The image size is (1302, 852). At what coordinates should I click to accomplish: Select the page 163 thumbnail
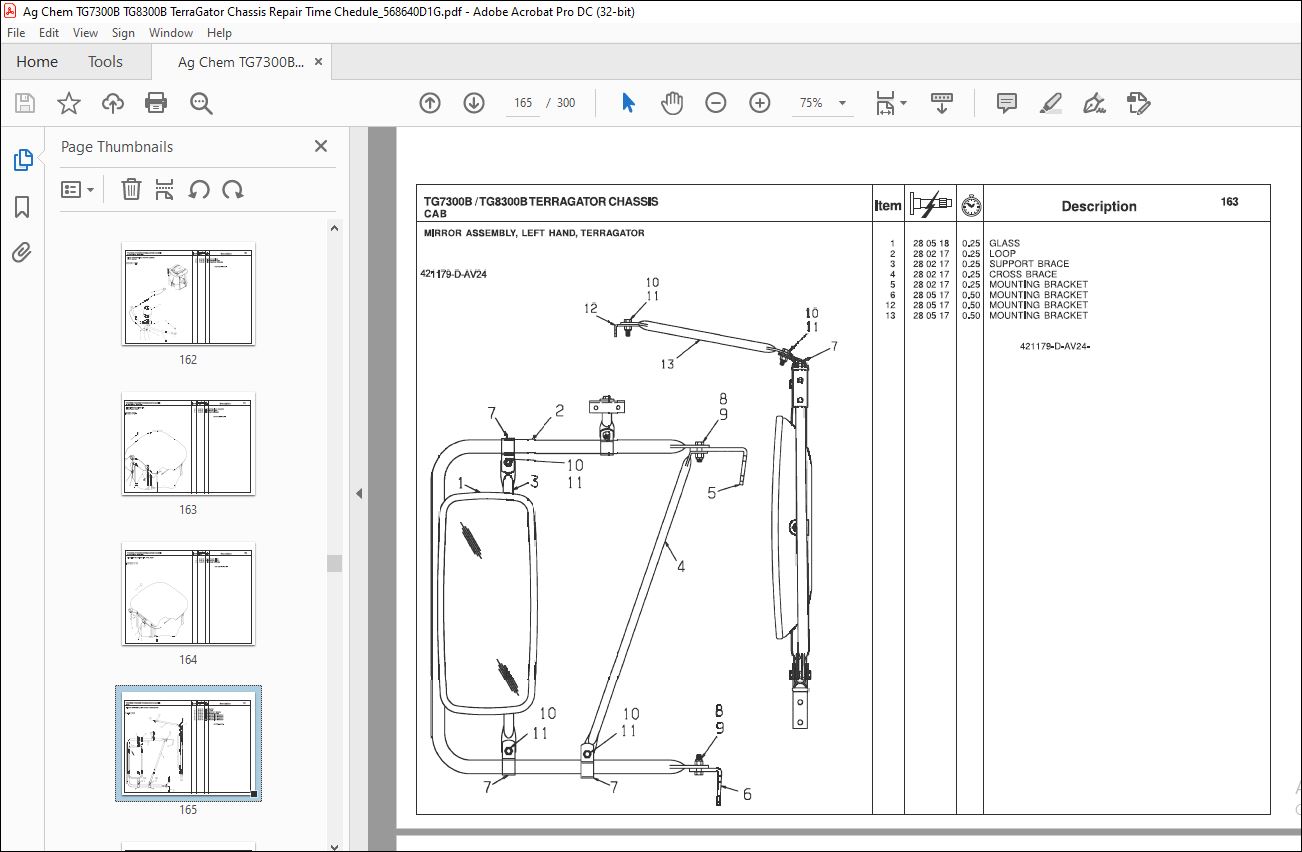click(x=188, y=443)
